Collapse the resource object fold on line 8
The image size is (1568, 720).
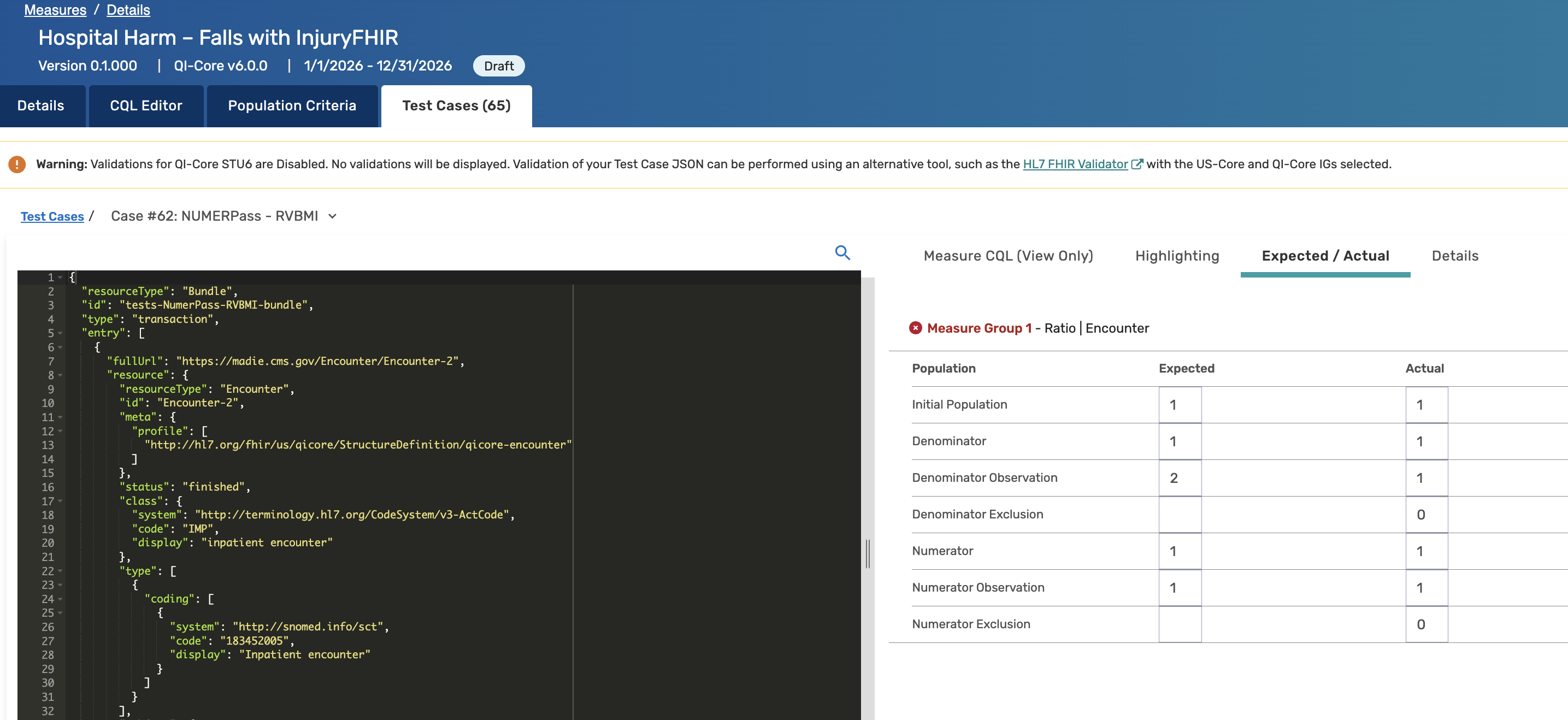(60, 375)
